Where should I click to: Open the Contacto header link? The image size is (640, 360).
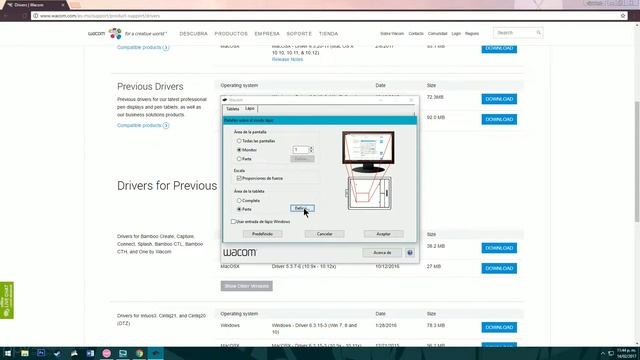click(x=416, y=33)
